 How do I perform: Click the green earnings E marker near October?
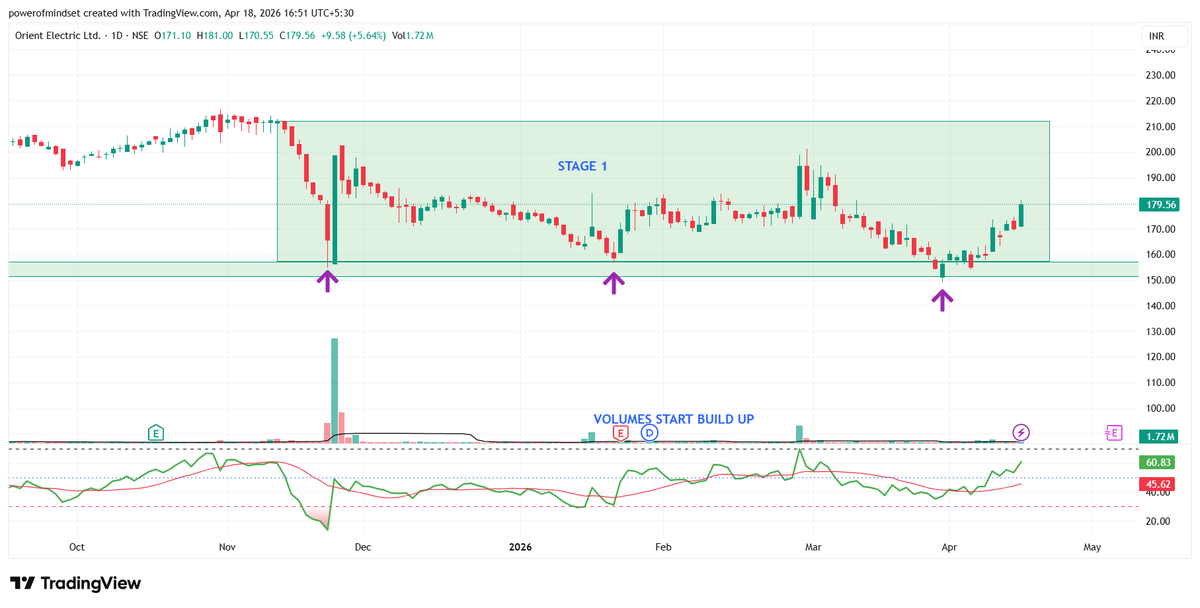(156, 433)
